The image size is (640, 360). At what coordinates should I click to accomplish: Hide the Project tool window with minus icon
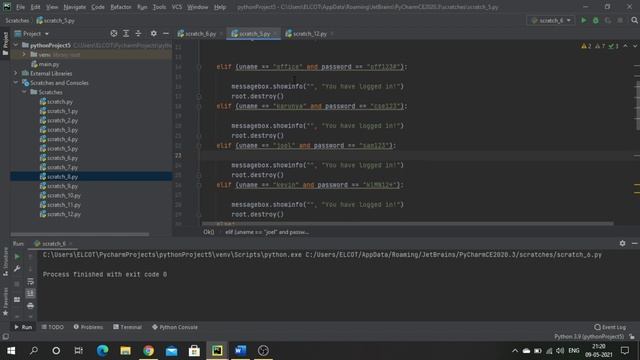tap(166, 33)
